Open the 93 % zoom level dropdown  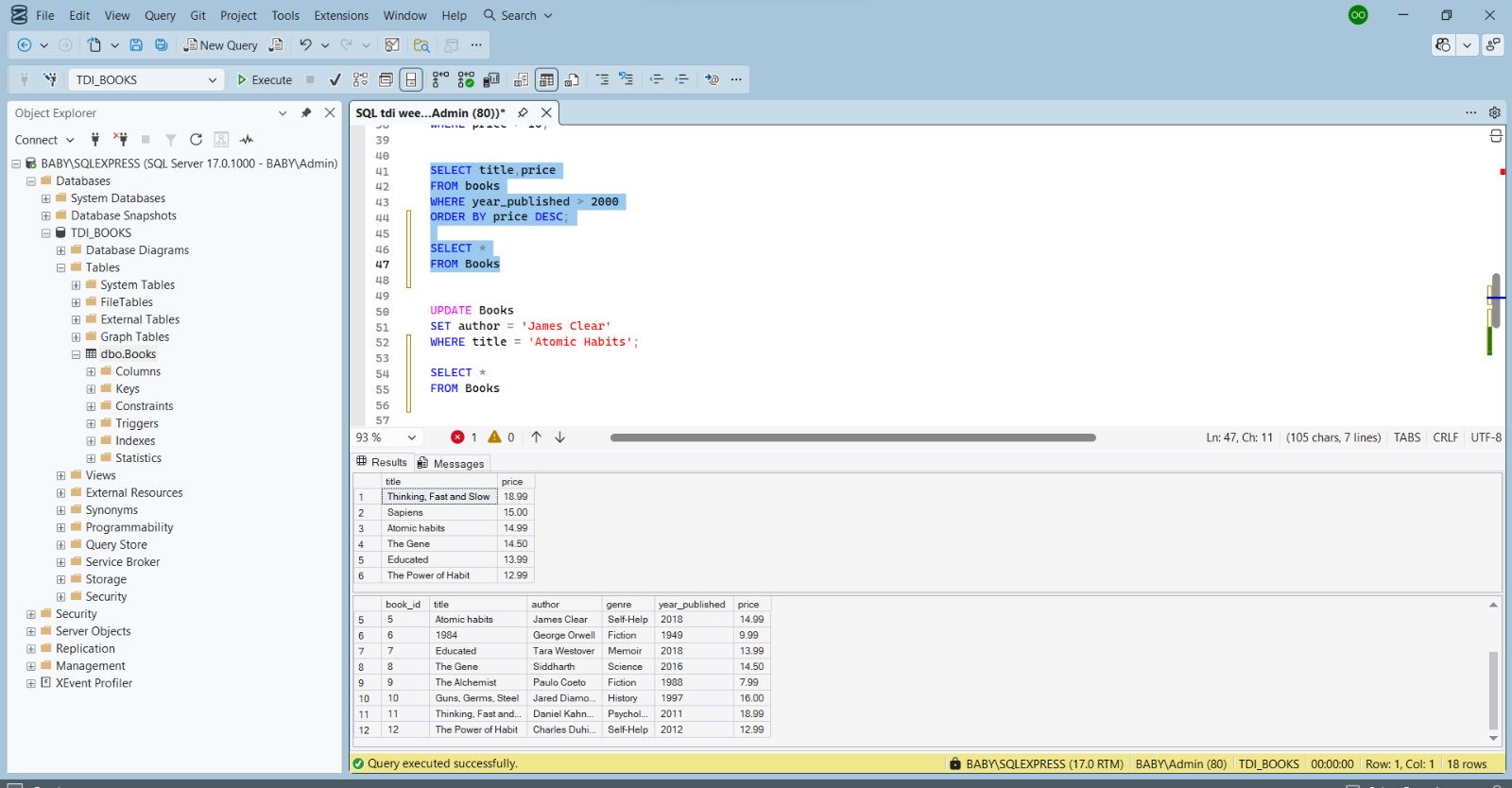[x=411, y=437]
